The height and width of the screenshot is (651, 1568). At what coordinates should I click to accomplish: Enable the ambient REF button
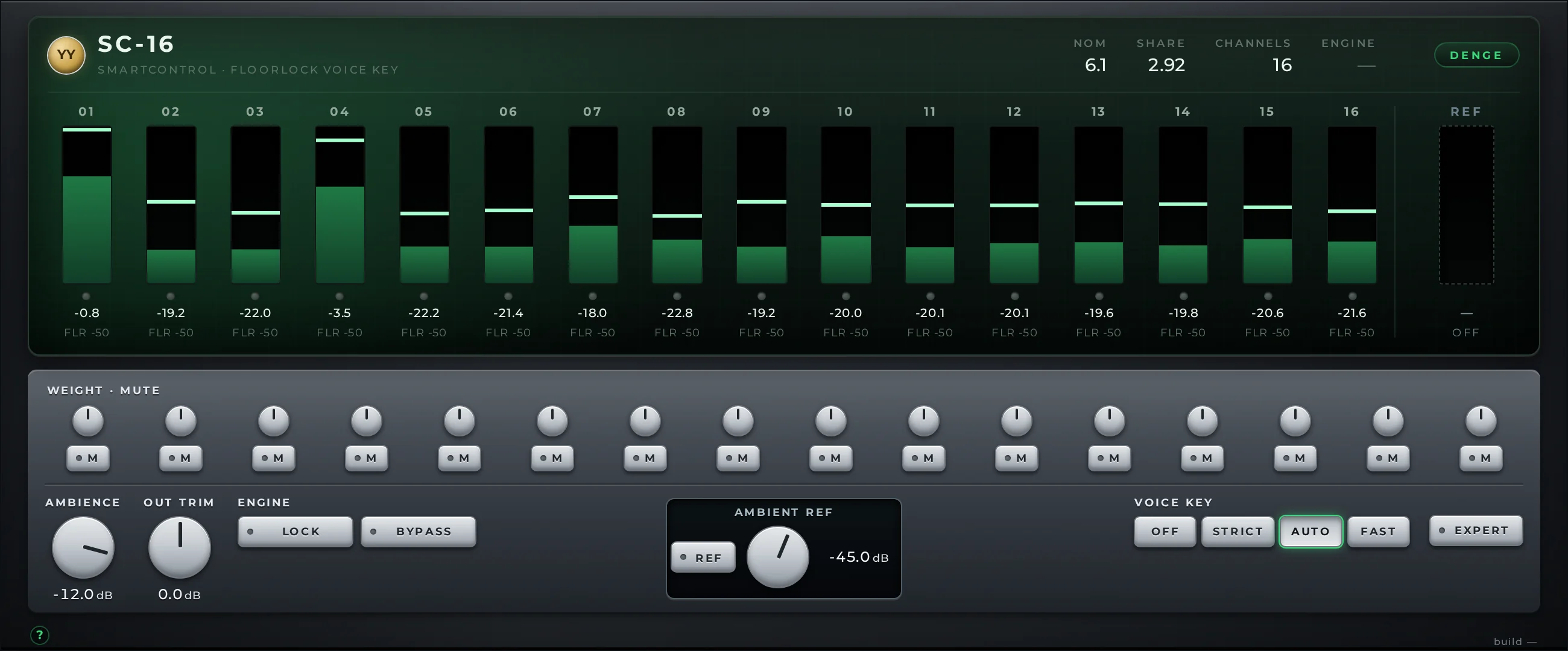pyautogui.click(x=703, y=558)
